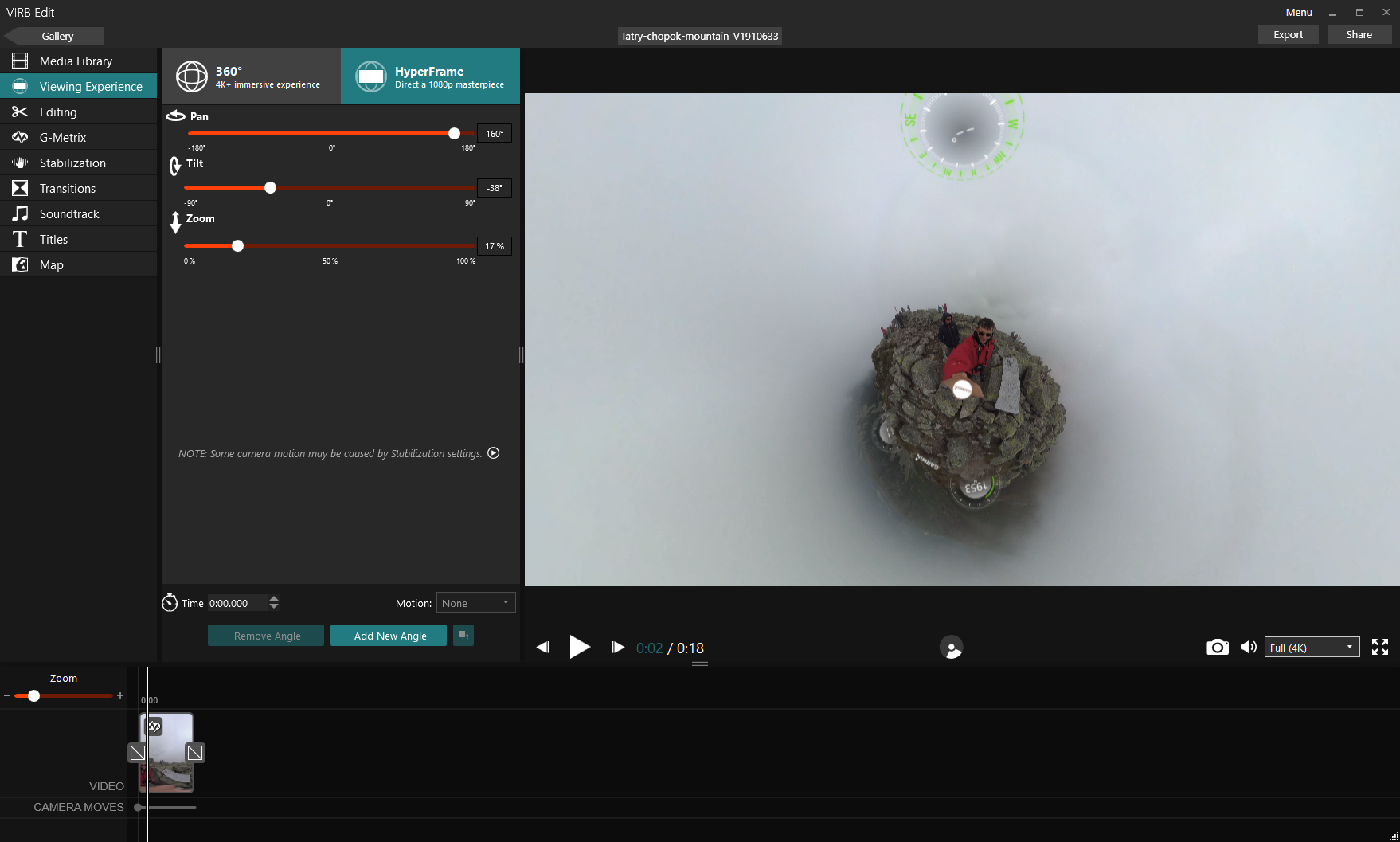Expand the Full (4K) resolution dropdown
Screen dimensions: 1400x842
(x=1312, y=648)
